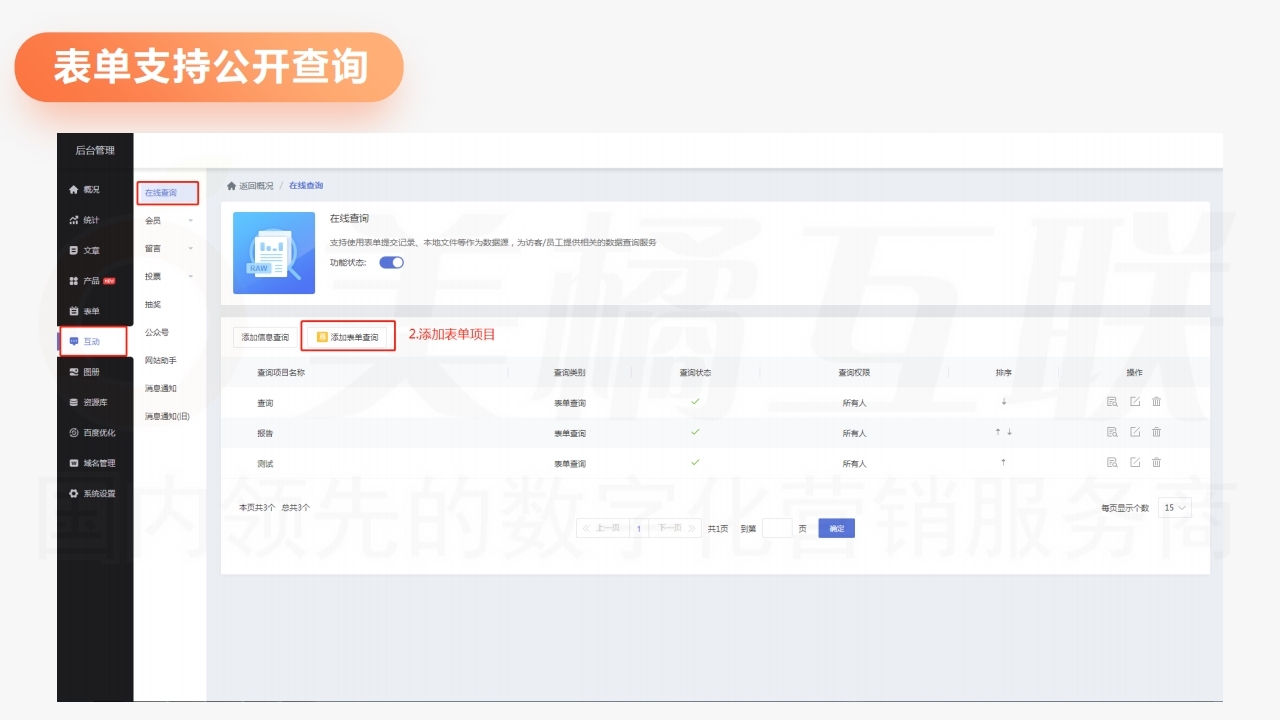Select 在线查询 in the submenu
This screenshot has height=720, width=1280.
click(168, 192)
